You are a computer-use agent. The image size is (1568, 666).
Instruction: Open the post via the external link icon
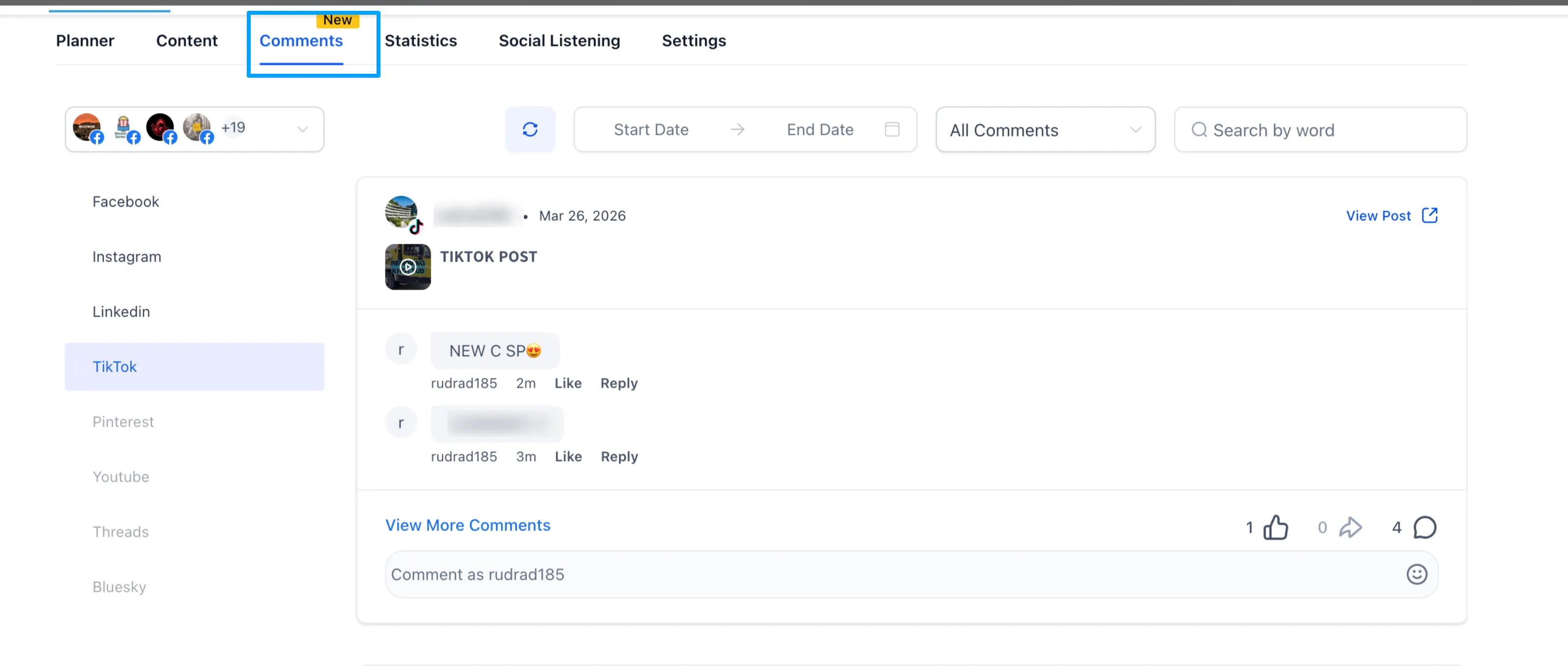pos(1429,215)
